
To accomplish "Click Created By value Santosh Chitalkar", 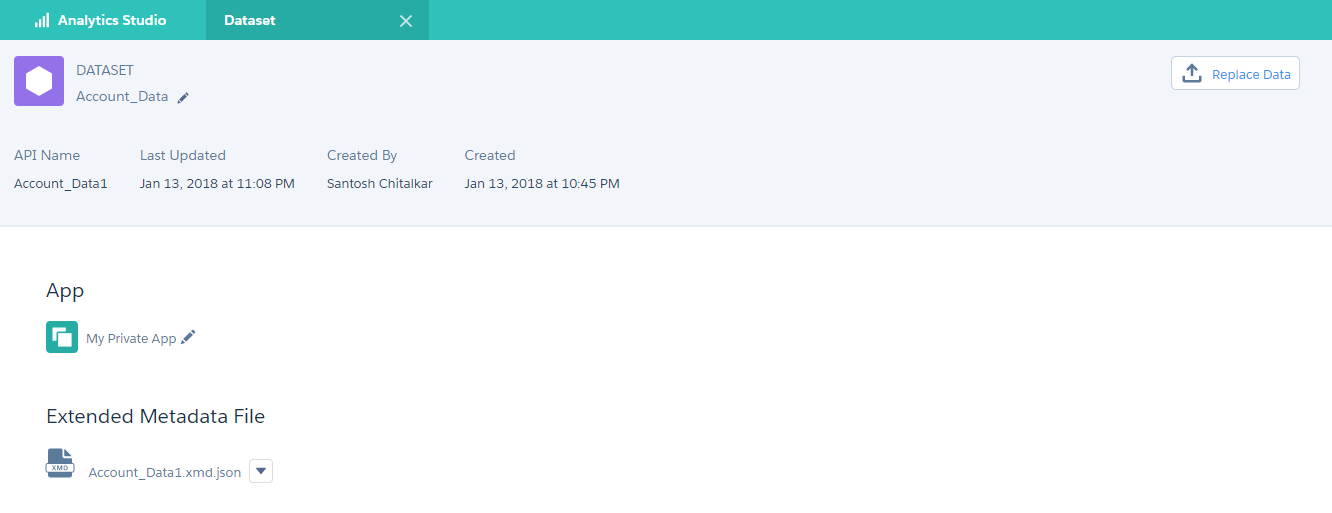I will click(x=380, y=184).
